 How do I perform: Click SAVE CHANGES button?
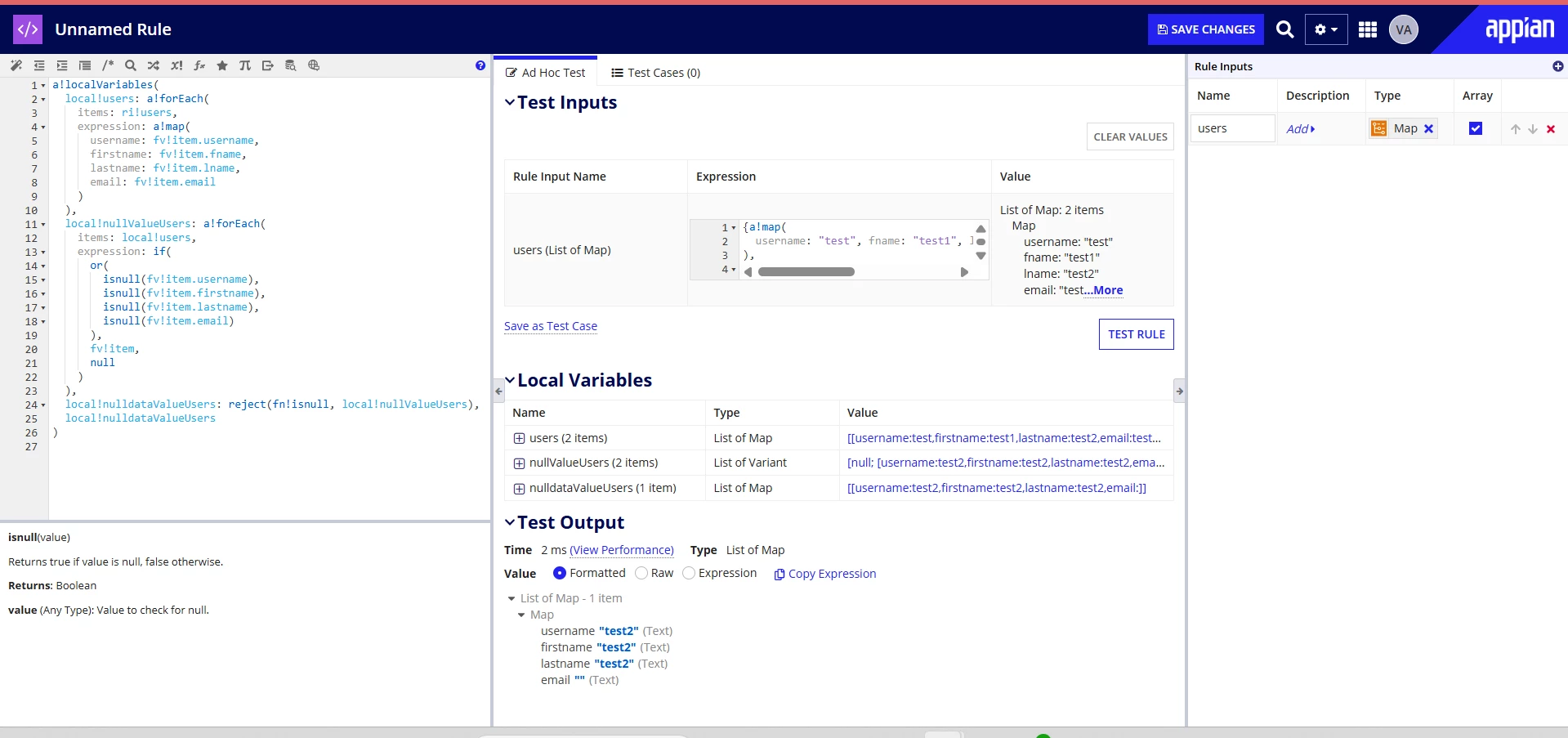[x=1206, y=29]
